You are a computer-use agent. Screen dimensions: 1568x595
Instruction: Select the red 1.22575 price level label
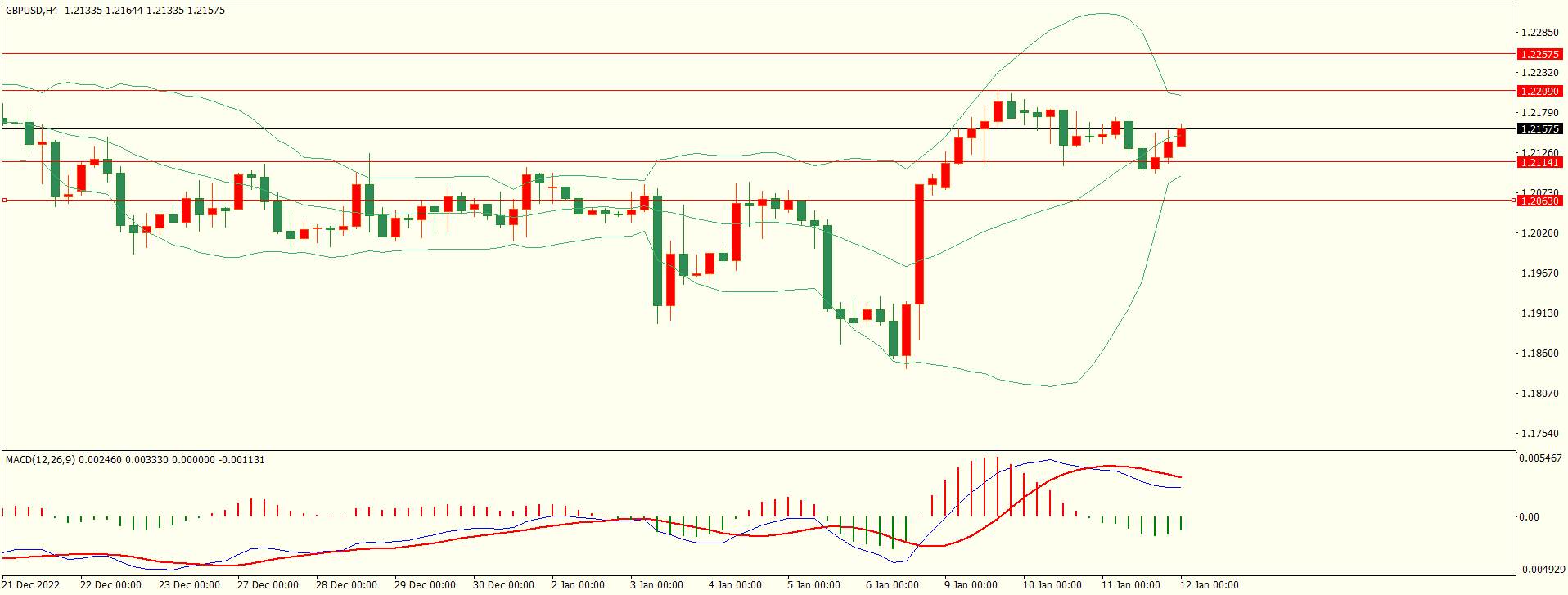coord(1539,54)
